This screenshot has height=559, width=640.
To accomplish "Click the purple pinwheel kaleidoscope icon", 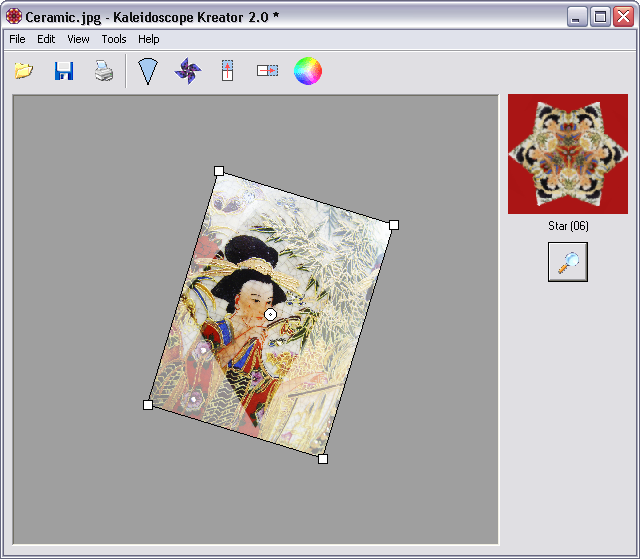I will (188, 71).
